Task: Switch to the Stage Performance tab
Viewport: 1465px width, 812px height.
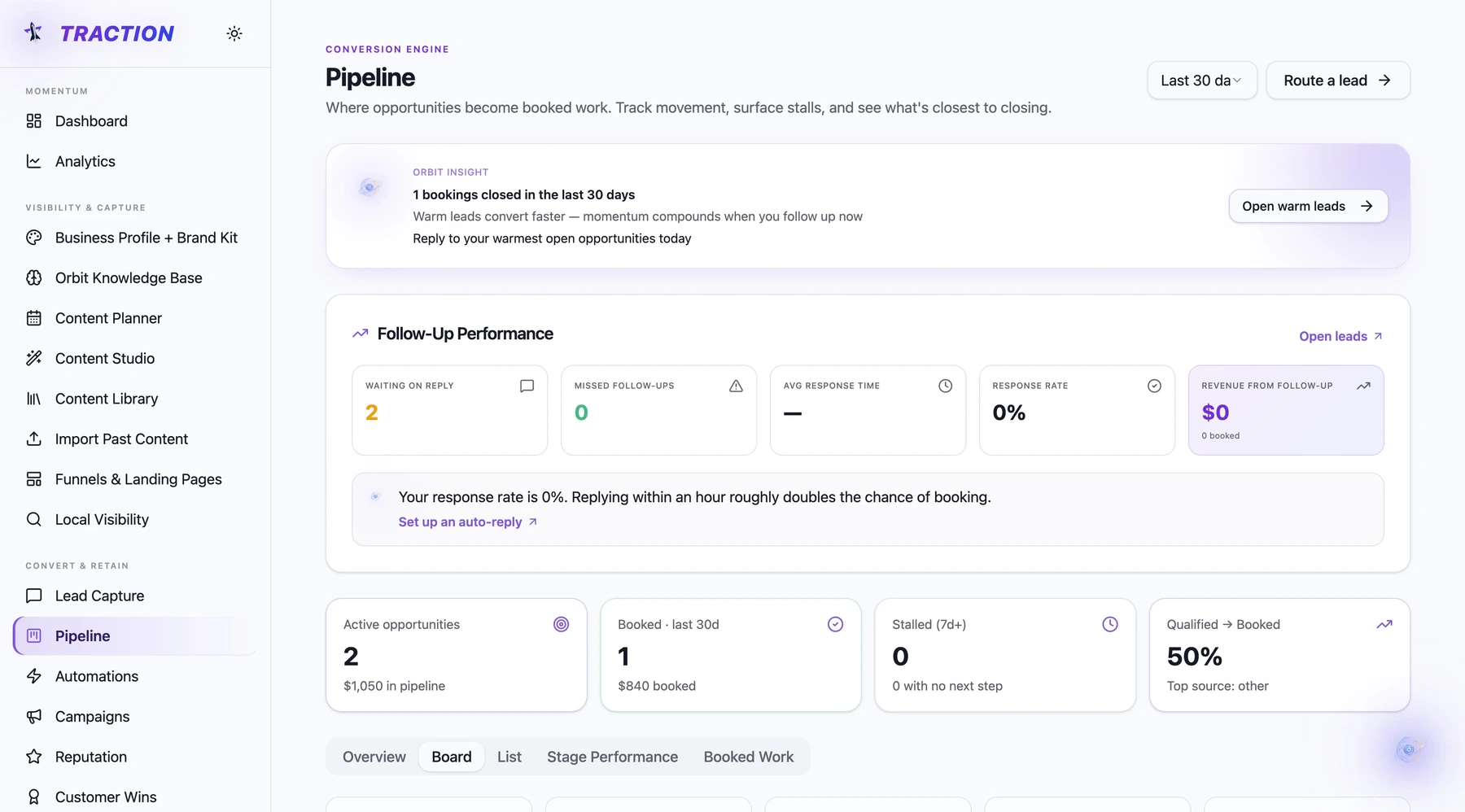Action: click(612, 757)
